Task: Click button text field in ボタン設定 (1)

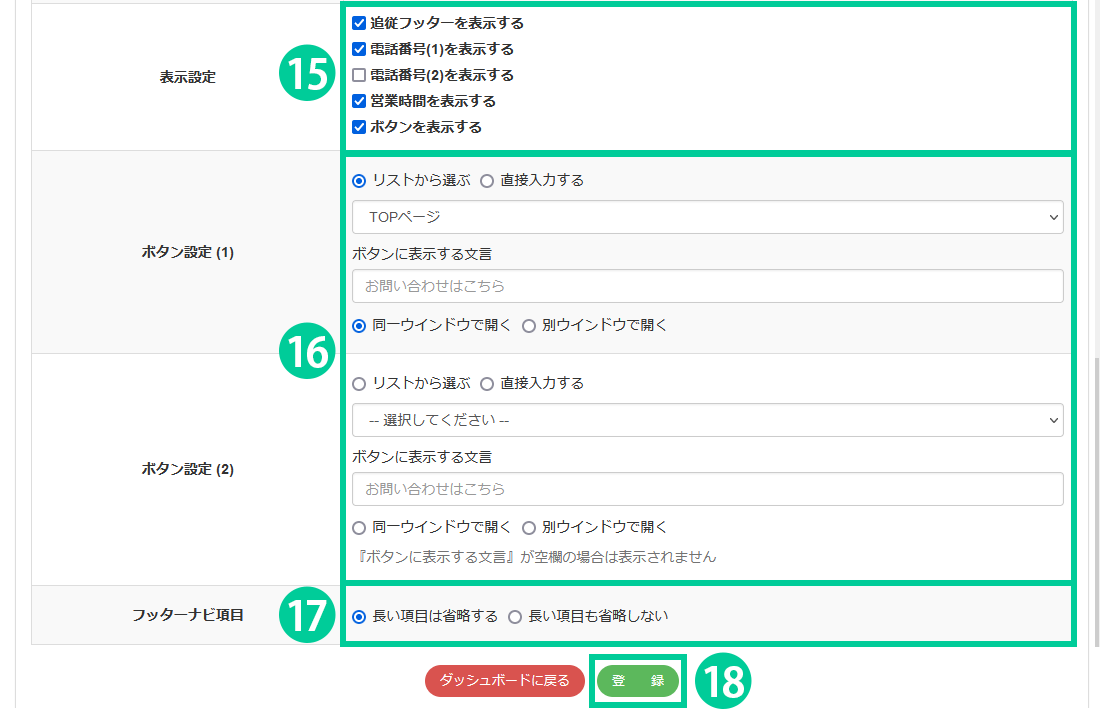Action: point(707,286)
